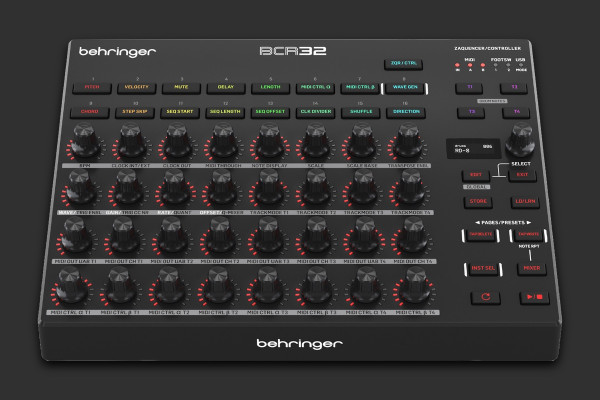Select track button T3

tap(471, 112)
